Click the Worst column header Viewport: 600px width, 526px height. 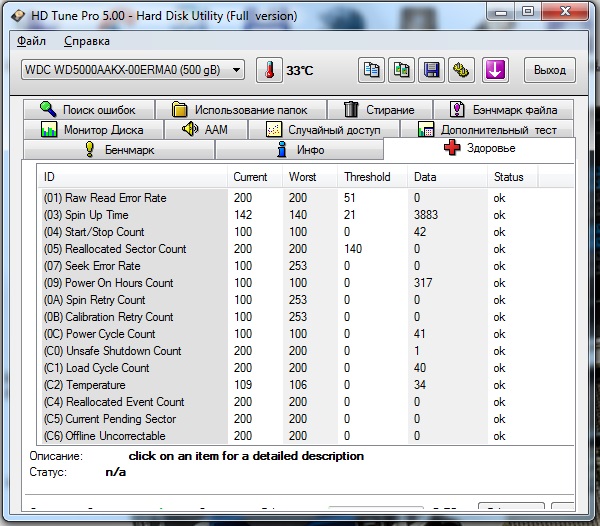click(310, 177)
